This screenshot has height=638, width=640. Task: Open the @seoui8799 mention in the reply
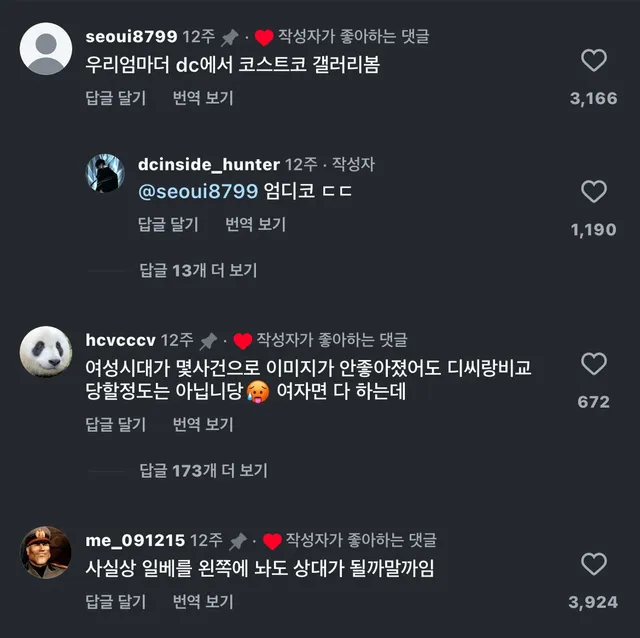(198, 192)
